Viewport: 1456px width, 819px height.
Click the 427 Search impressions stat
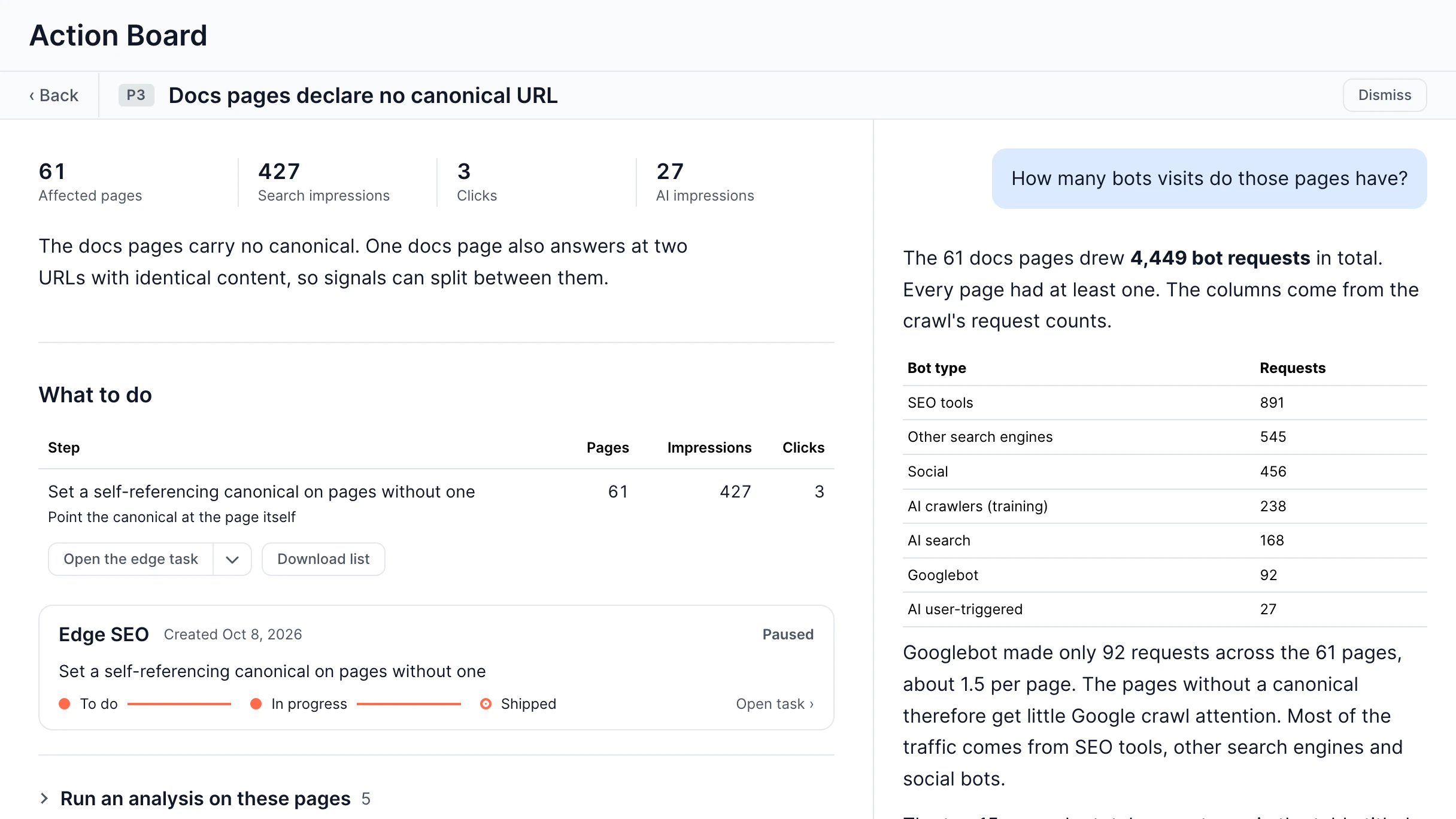[323, 182]
